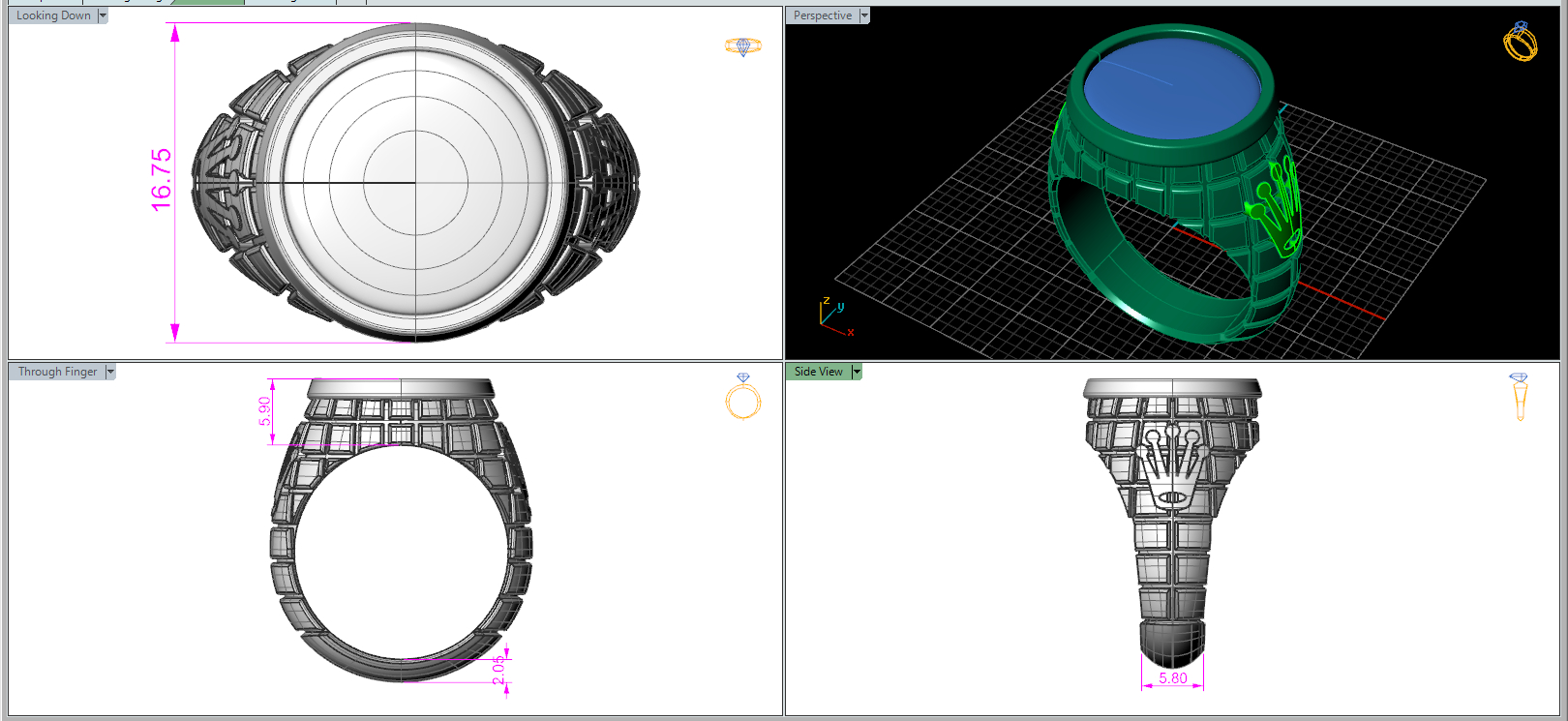Click the ring front icon in Through Finger
The image size is (1568, 721).
tap(743, 397)
